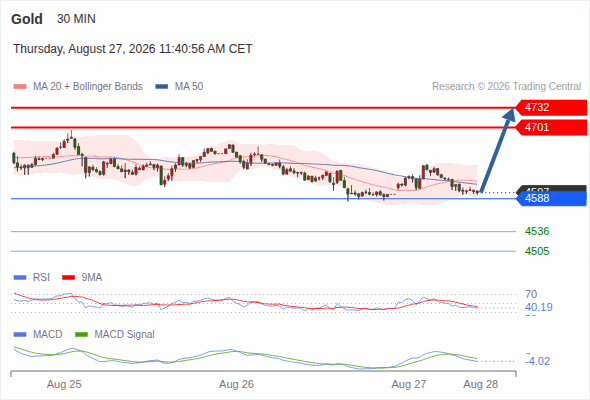Viewport: 590px width, 400px height.
Task: Click the 9MA legend label
Action: [92, 278]
